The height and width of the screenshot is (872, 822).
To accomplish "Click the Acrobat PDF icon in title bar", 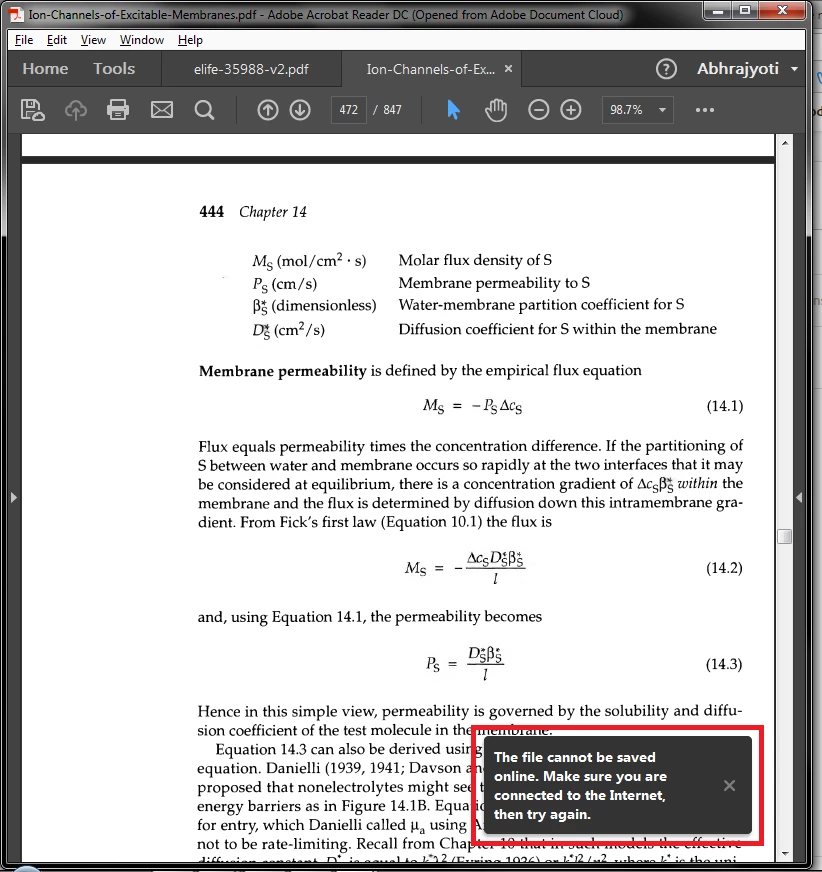I will pyautogui.click(x=17, y=14).
